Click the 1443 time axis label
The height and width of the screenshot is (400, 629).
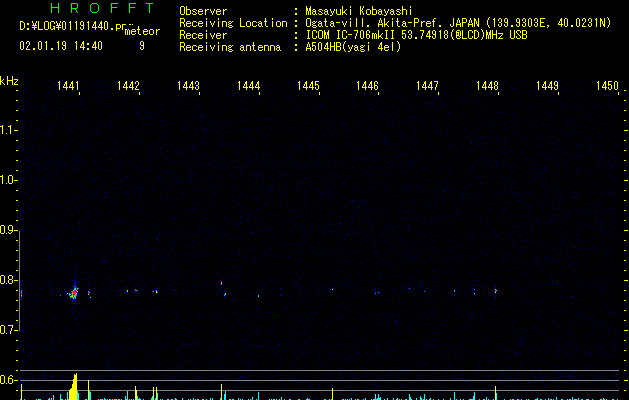188,85
